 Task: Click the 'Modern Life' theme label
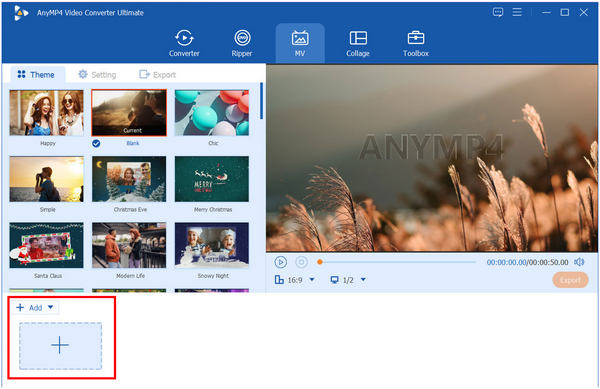(x=130, y=276)
